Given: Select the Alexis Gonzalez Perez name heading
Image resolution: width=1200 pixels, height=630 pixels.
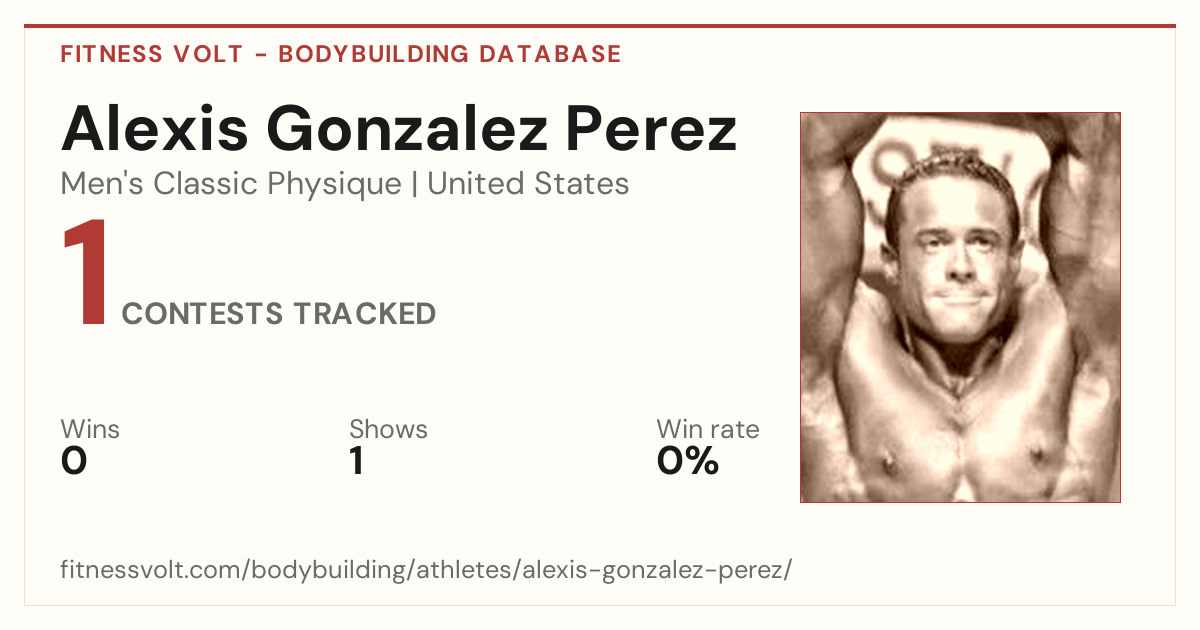Looking at the screenshot, I should pyautogui.click(x=399, y=128).
